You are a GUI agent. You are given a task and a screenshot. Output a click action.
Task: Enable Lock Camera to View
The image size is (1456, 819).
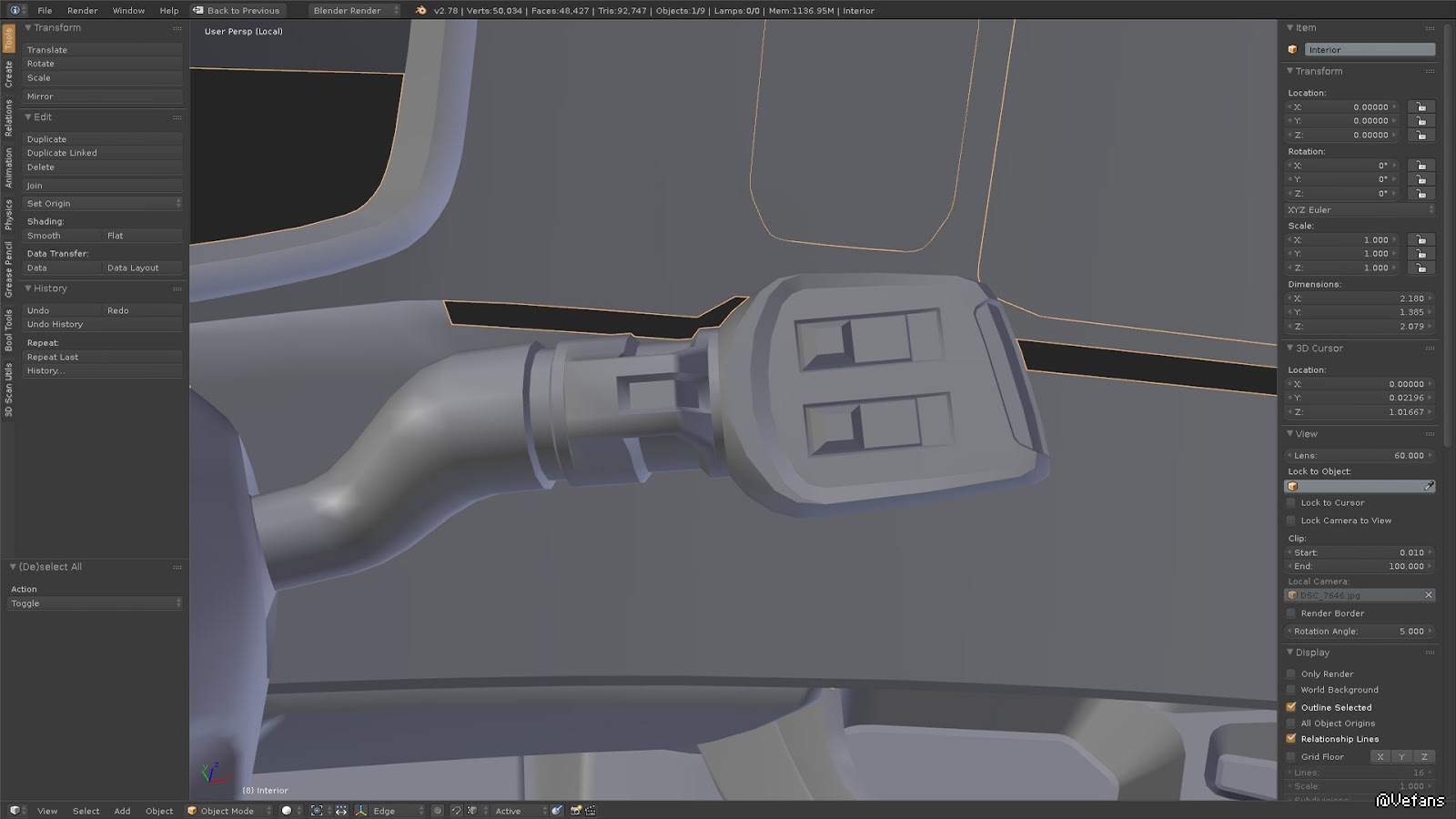pos(1291,521)
